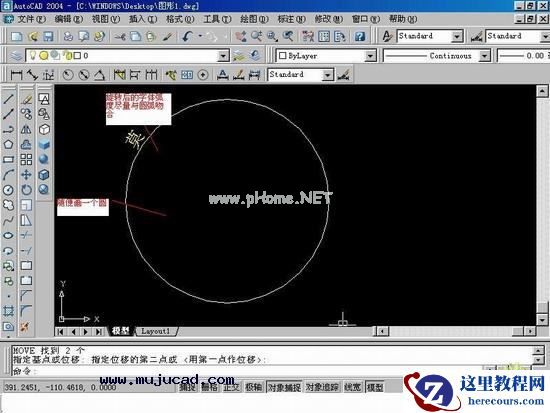Click the Save icon in toolbar
Screen dimensions: 550x413
48,36
